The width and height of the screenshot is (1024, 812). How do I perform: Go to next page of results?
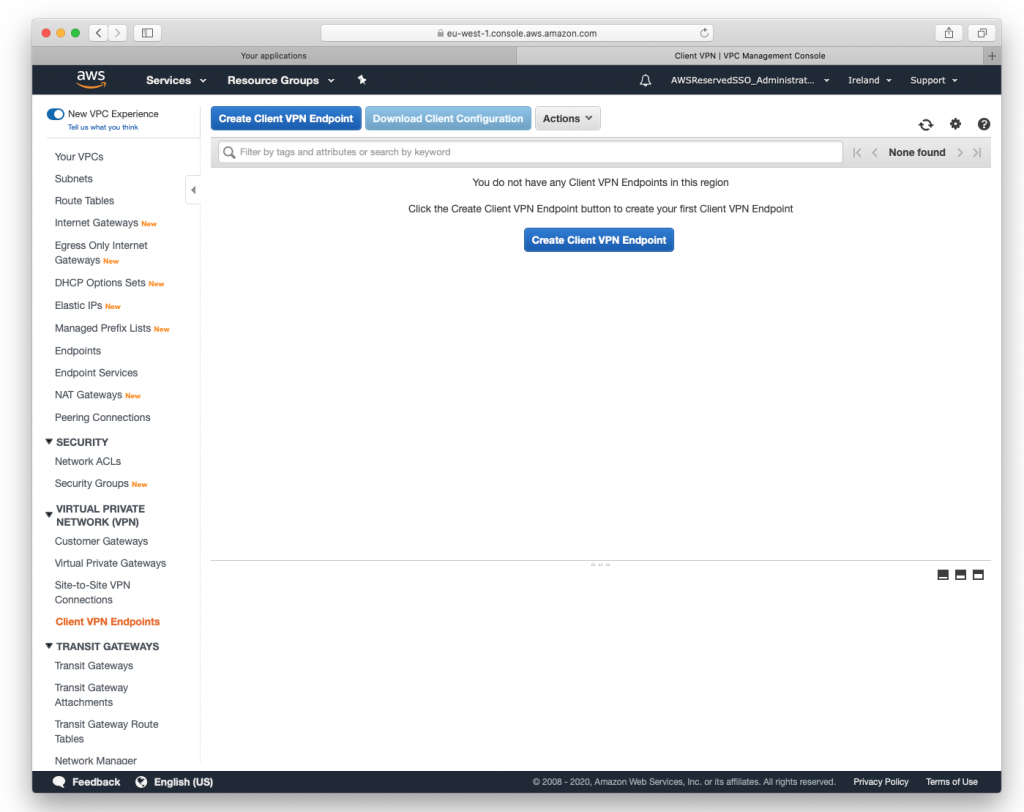pyautogui.click(x=960, y=152)
